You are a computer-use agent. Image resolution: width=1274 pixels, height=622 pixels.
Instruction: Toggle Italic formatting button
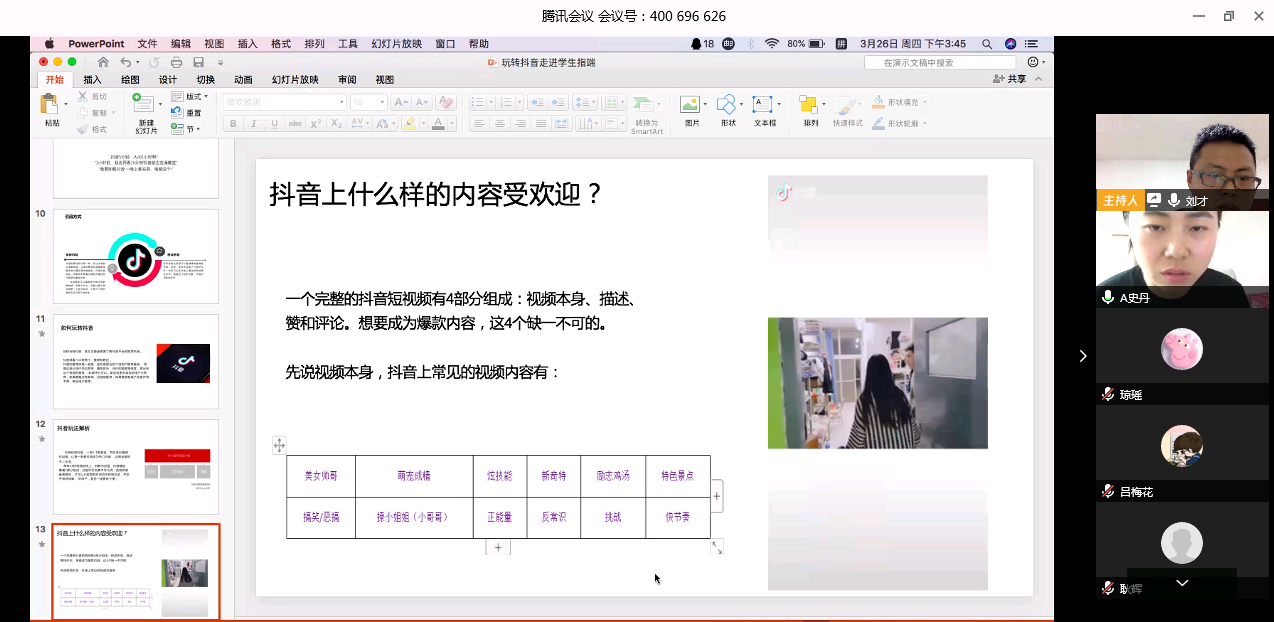pyautogui.click(x=253, y=124)
